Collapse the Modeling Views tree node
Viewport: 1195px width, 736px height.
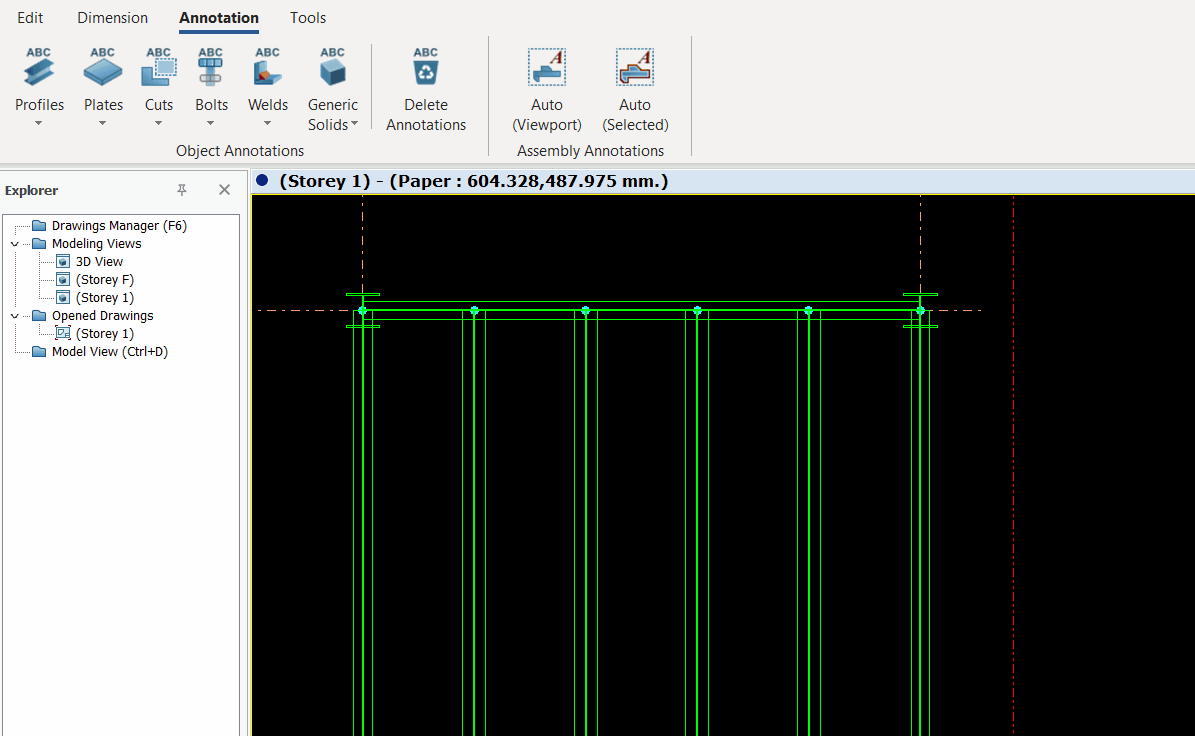tap(14, 244)
